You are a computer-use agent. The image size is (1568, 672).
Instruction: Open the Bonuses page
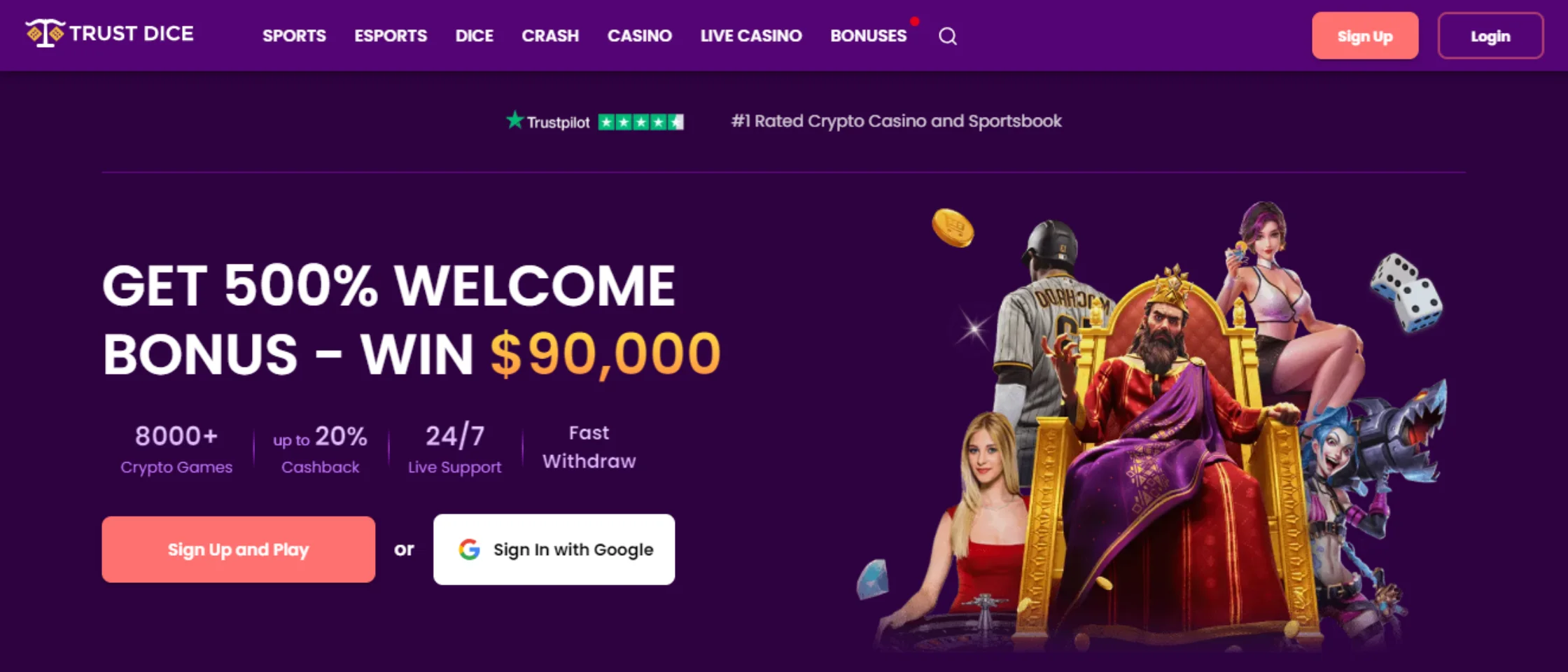pos(869,36)
